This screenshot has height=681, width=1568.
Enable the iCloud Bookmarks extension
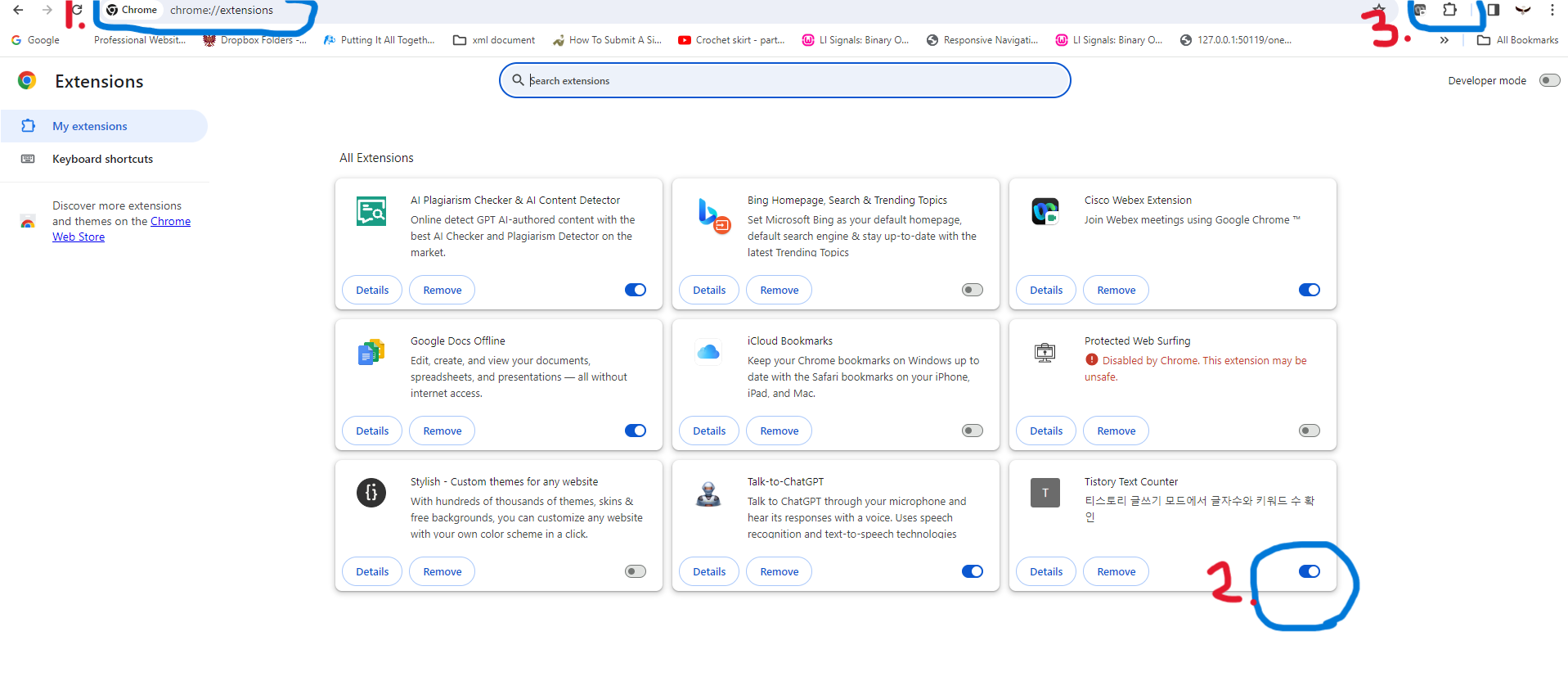click(973, 431)
